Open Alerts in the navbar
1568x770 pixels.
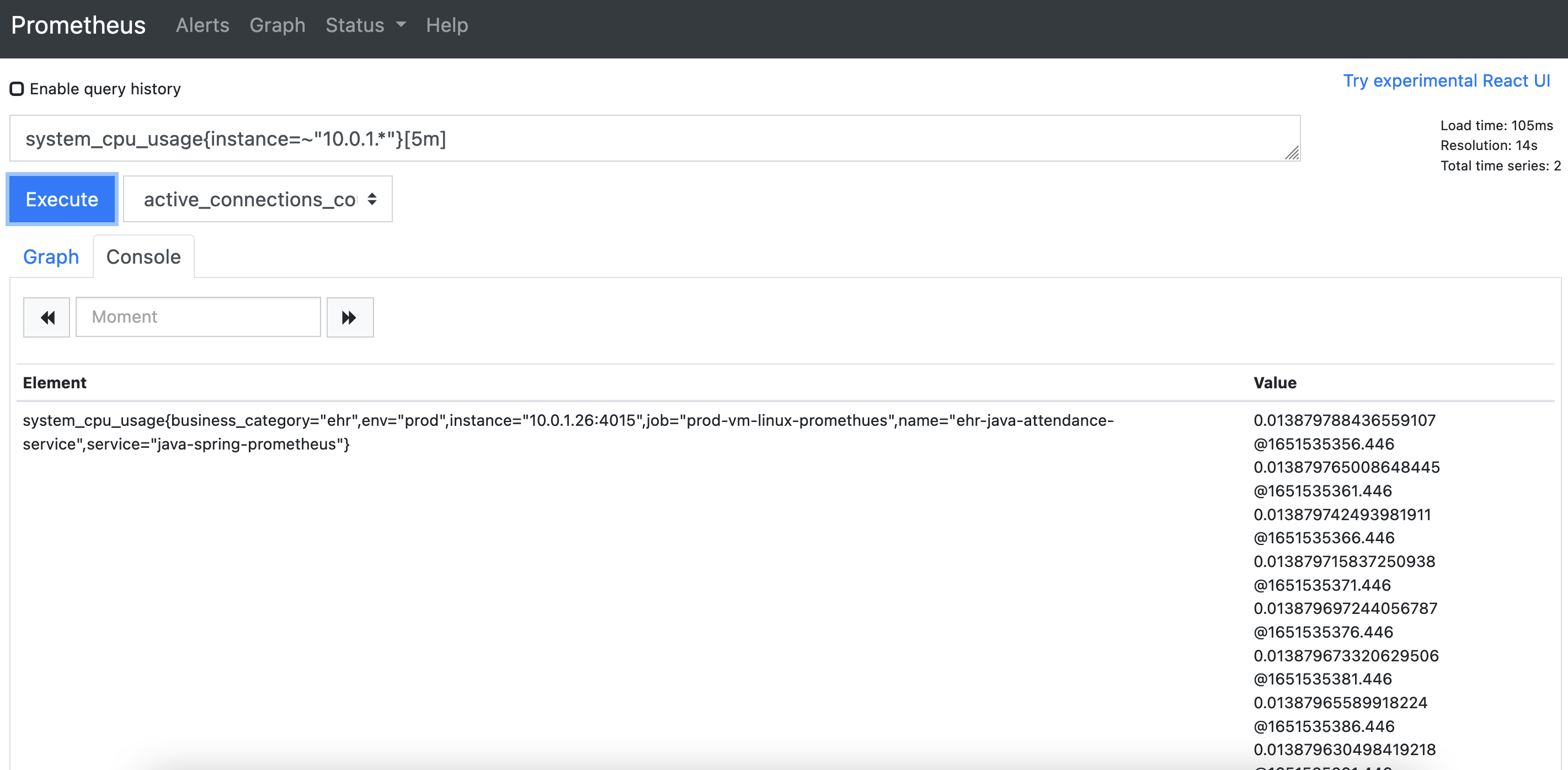202,25
